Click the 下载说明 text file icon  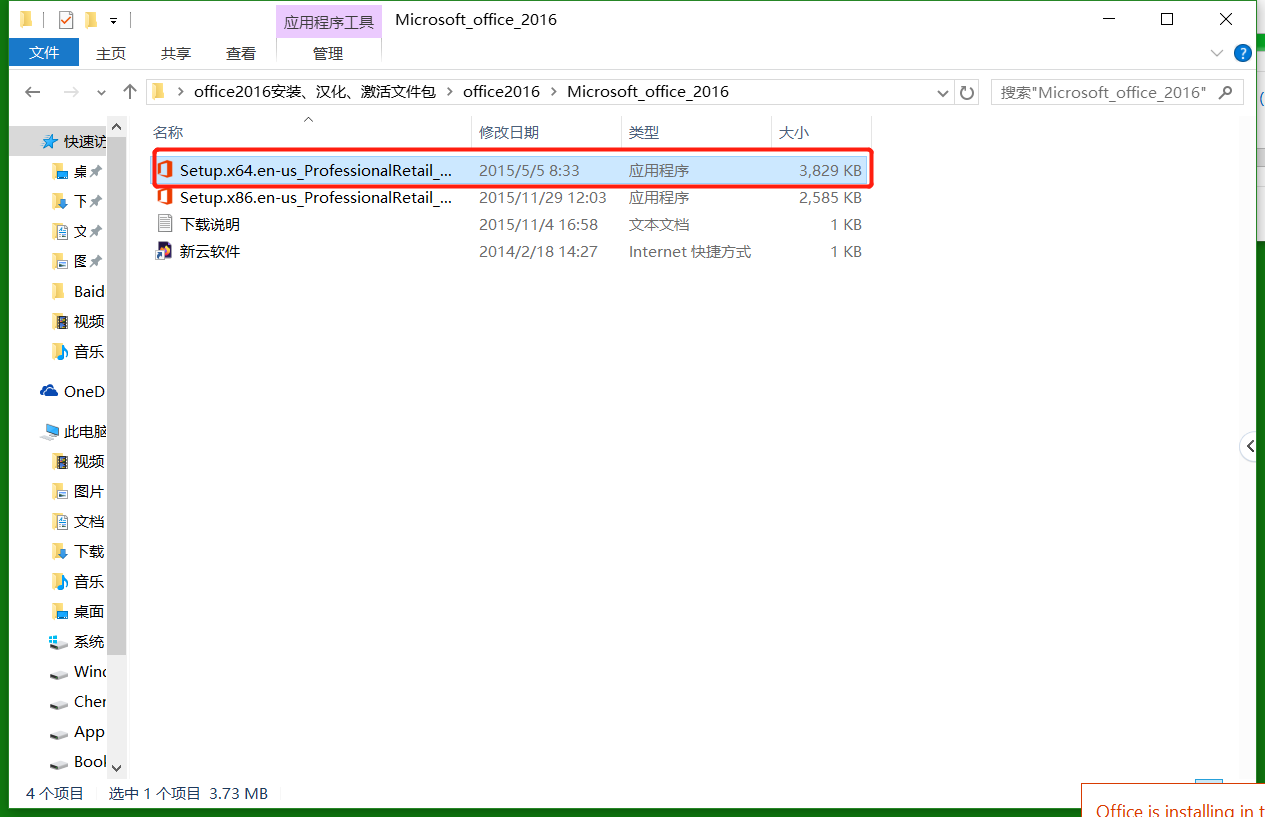click(165, 224)
